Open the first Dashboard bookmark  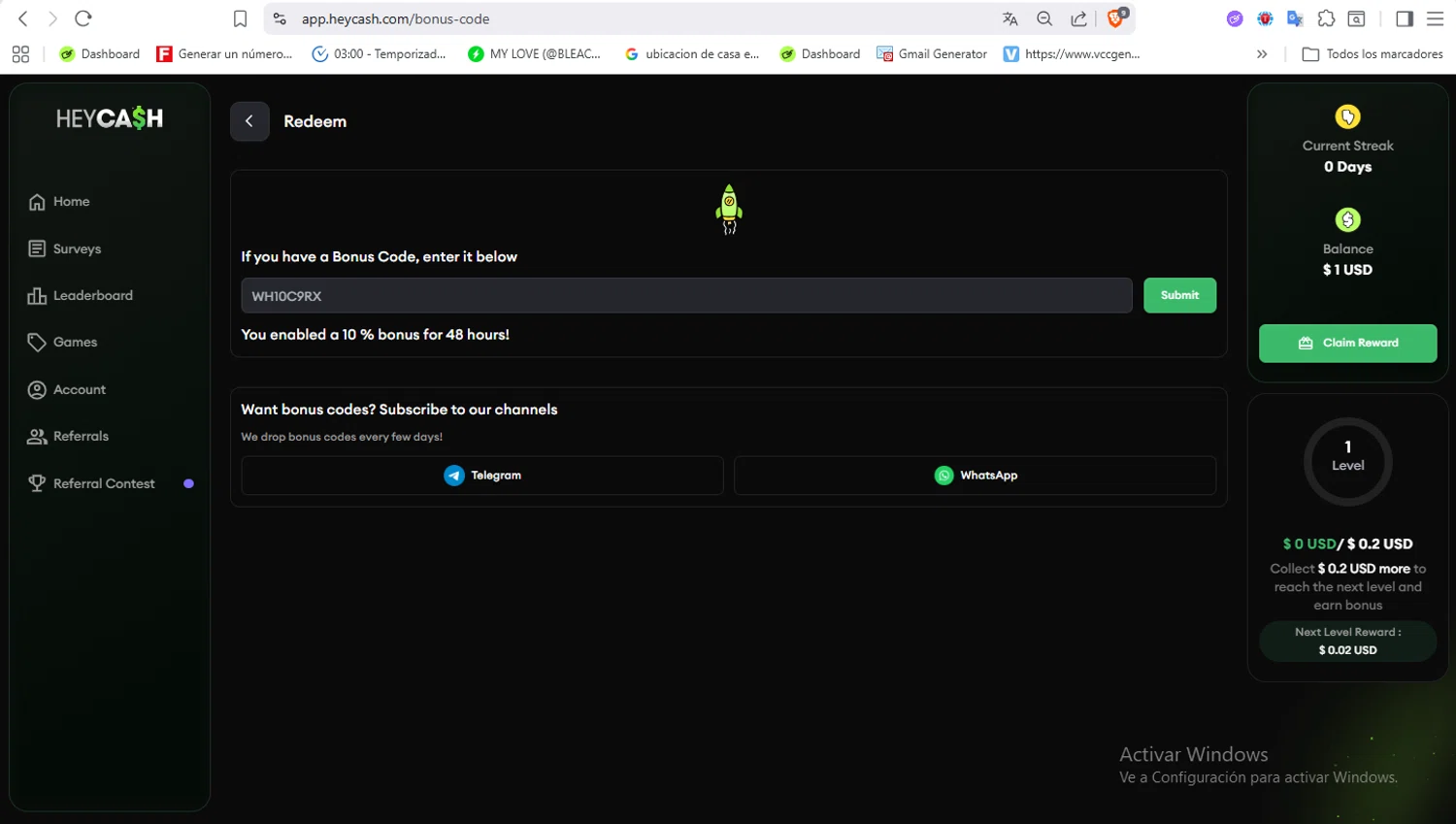click(x=100, y=54)
